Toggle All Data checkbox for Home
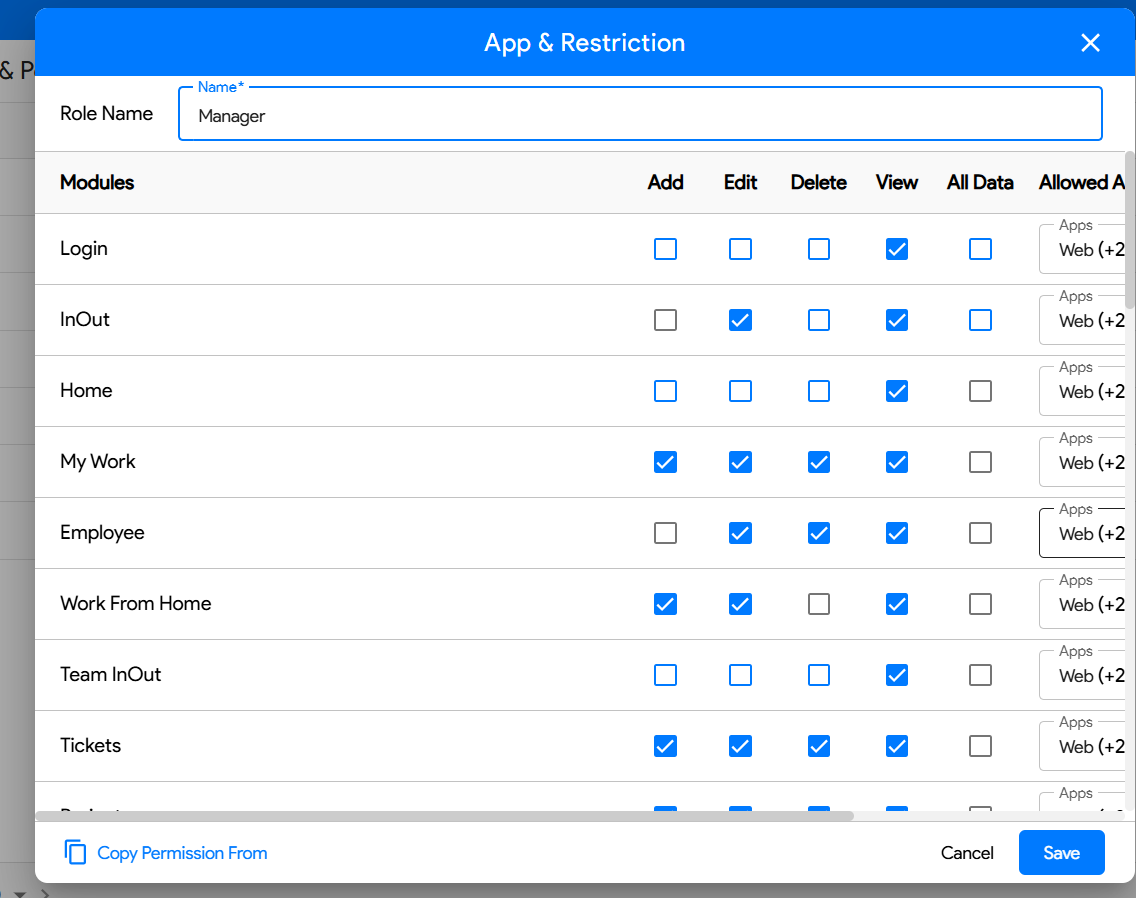 pyautogui.click(x=980, y=391)
